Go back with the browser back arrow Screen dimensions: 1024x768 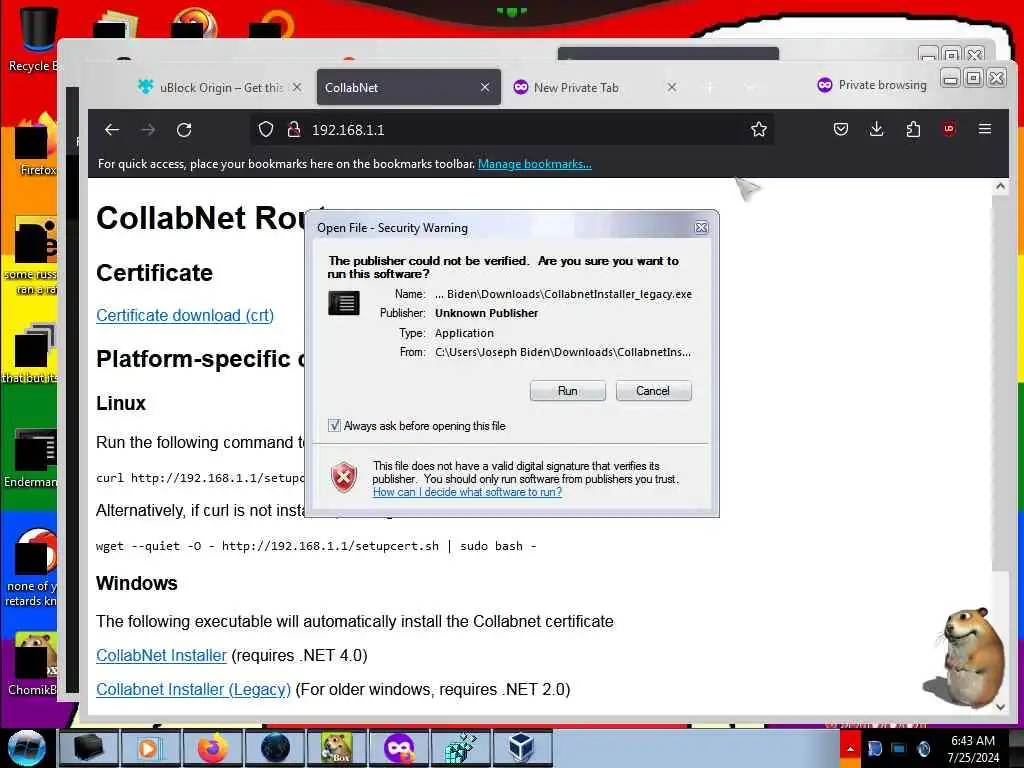coord(112,130)
